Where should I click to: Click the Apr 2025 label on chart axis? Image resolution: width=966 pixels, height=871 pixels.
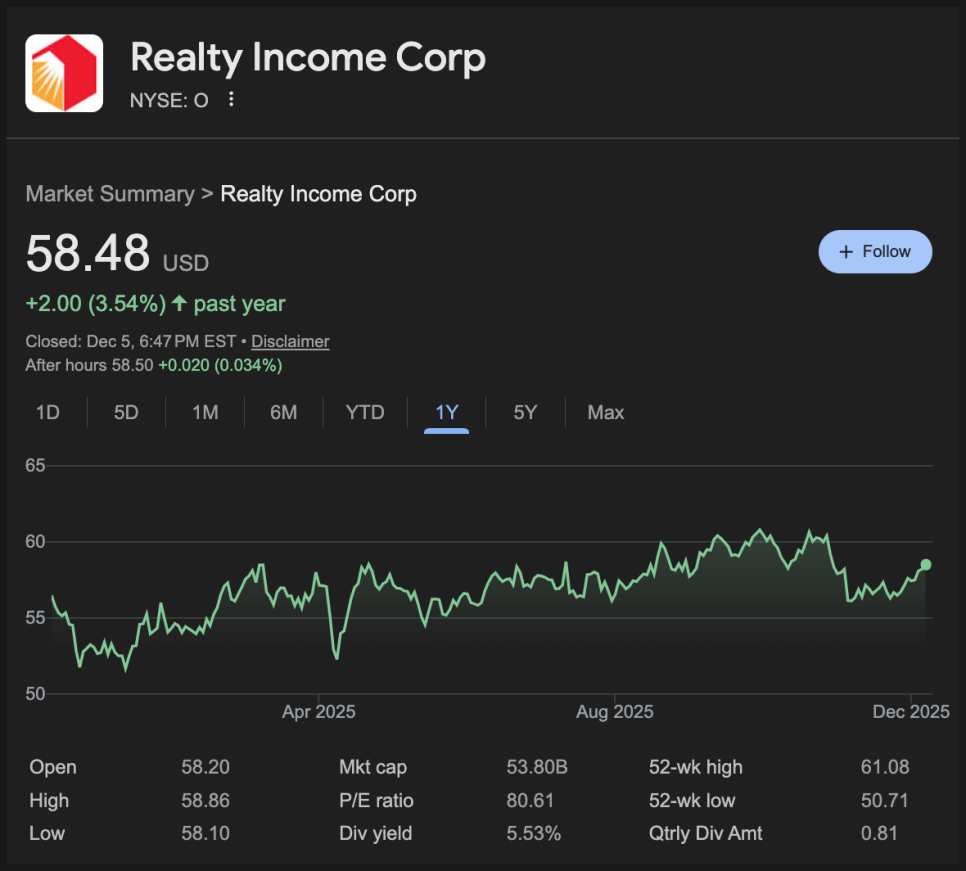tap(318, 712)
